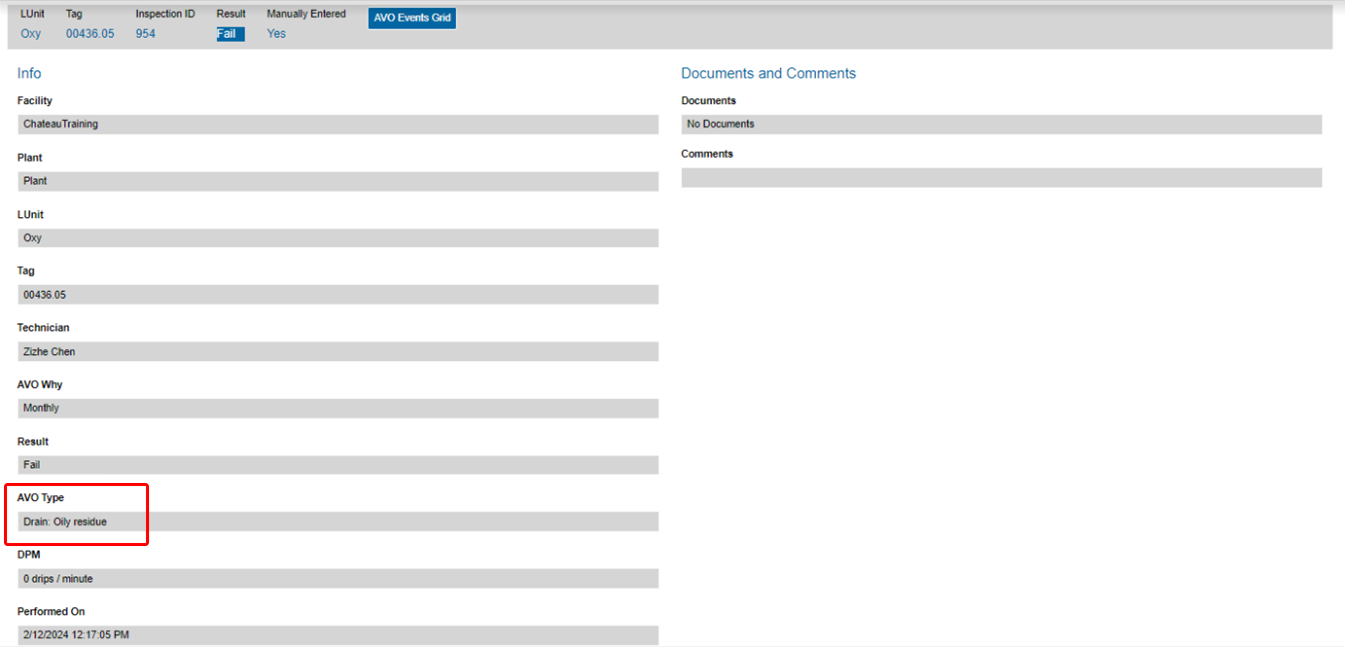Click the LUnit field containing Oxy
1345x647 pixels.
tap(338, 238)
